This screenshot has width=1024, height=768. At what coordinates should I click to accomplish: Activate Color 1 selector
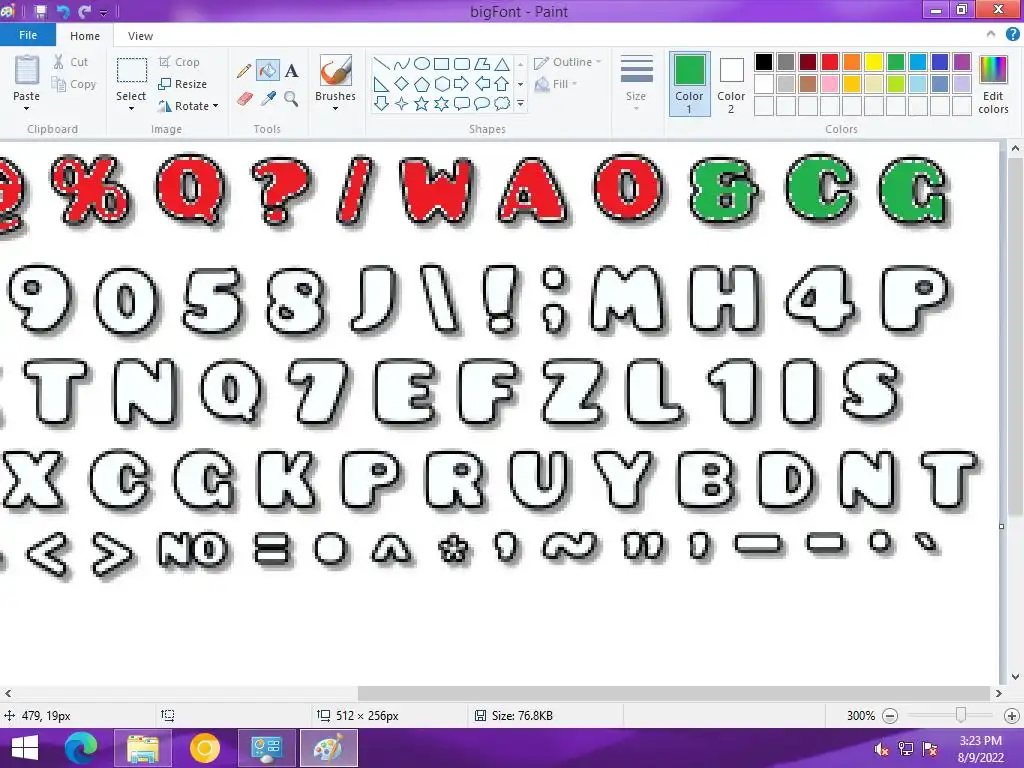point(689,84)
